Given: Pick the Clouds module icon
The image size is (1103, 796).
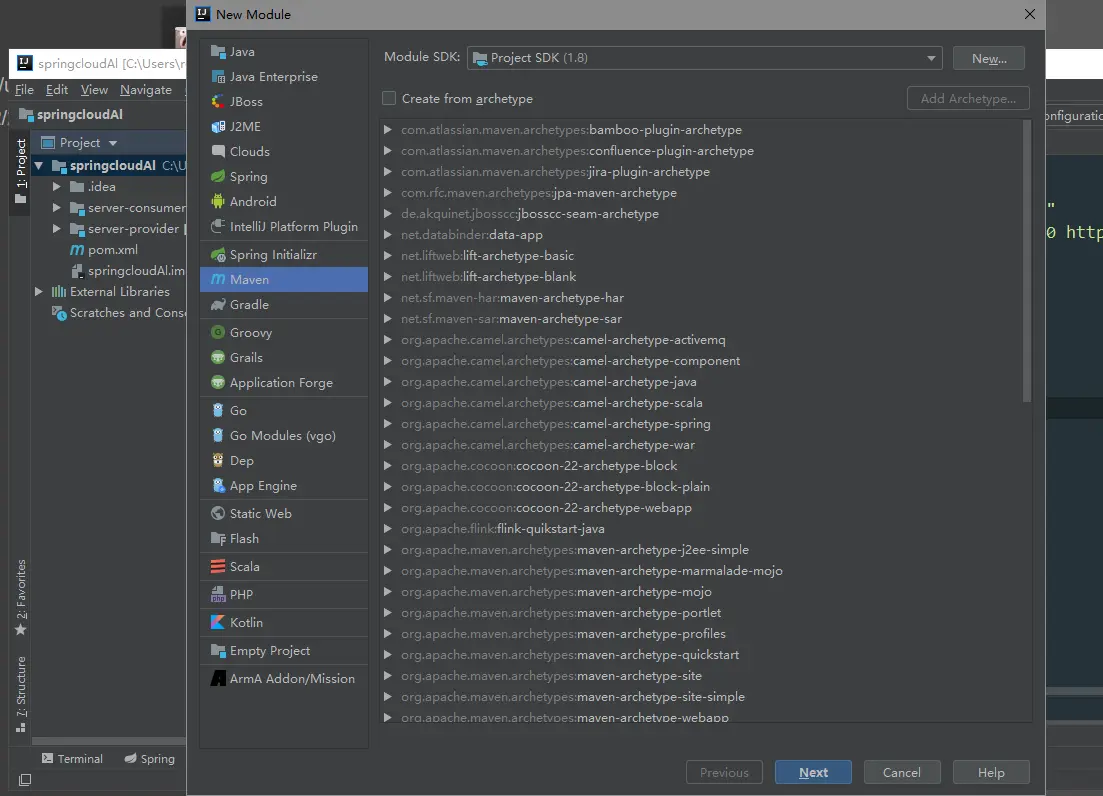Looking at the screenshot, I should (218, 151).
